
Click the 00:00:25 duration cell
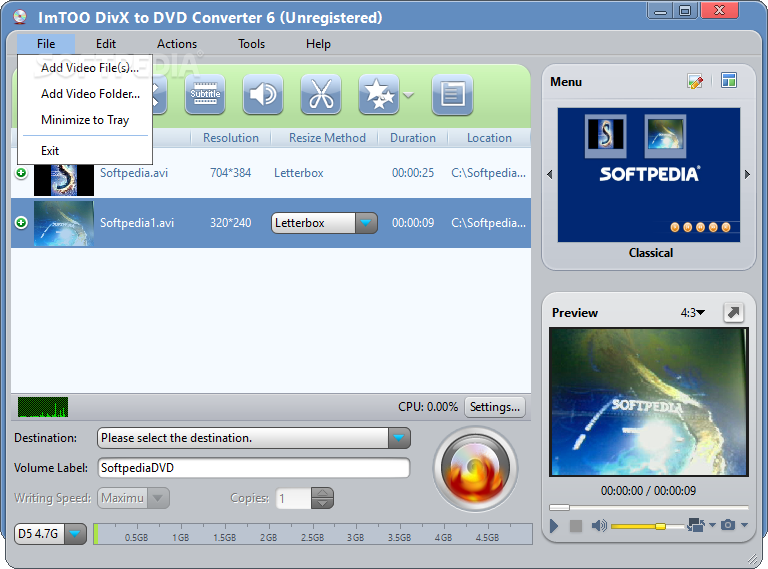coord(413,173)
